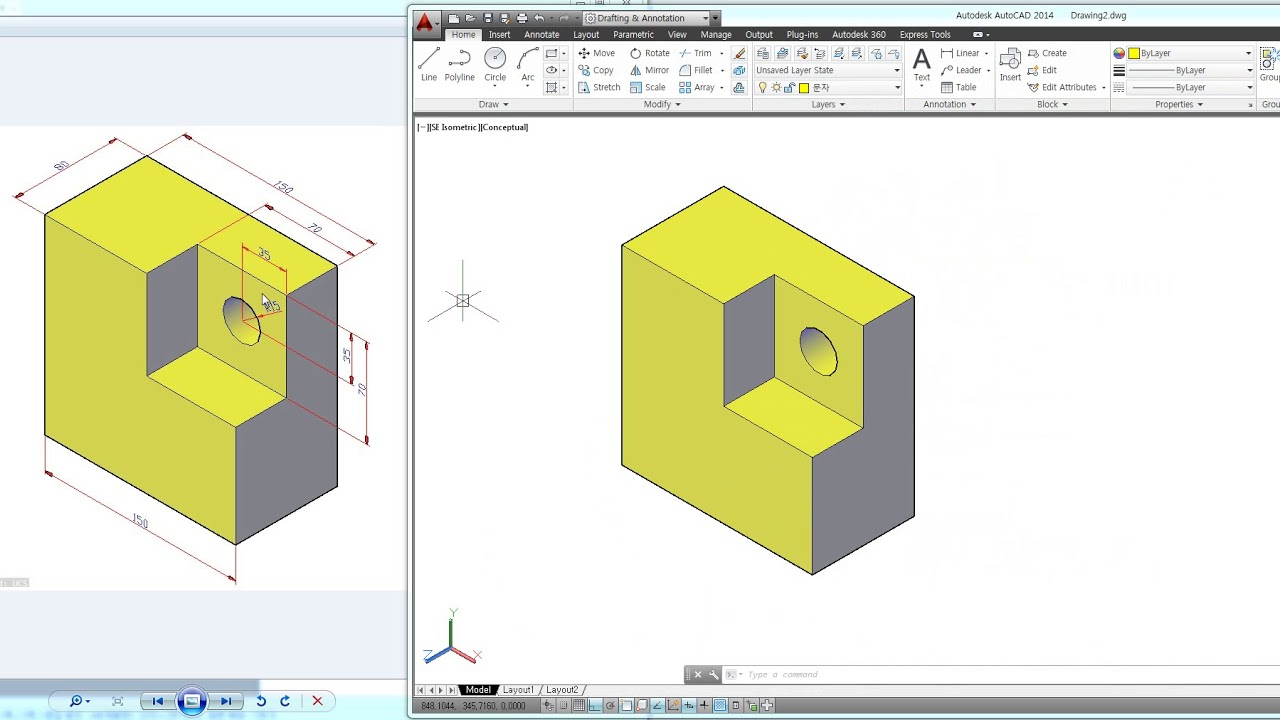Expand the Modify panel
The width and height of the screenshot is (1280, 720).
pos(662,104)
